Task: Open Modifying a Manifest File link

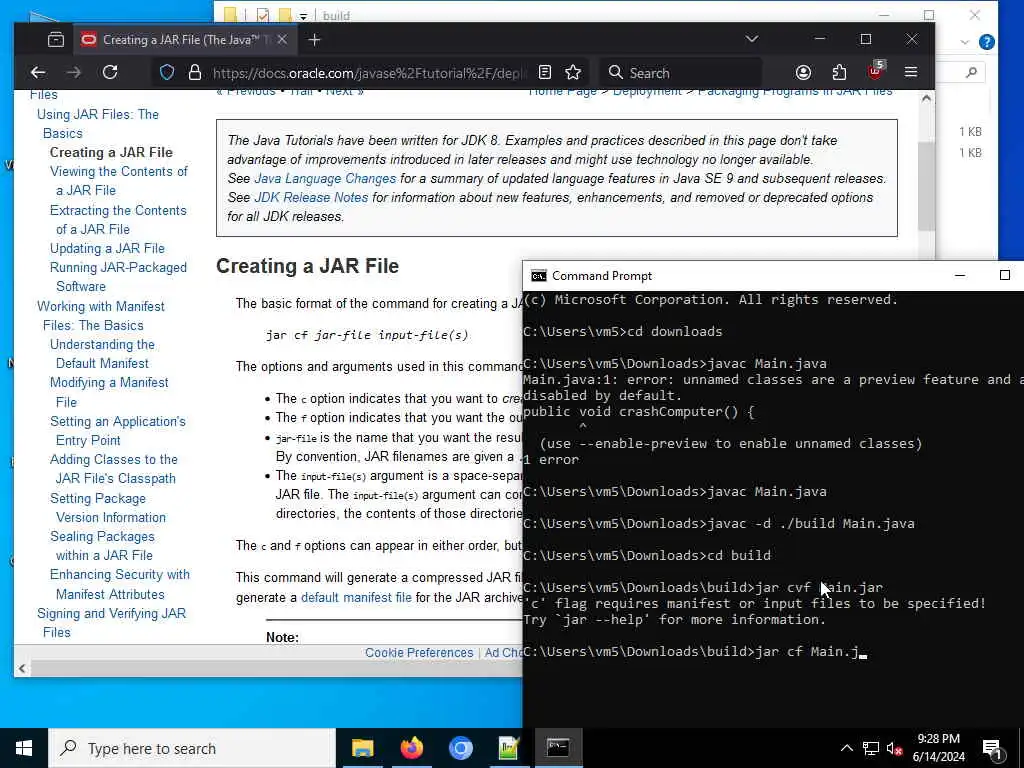Action: coord(109,392)
